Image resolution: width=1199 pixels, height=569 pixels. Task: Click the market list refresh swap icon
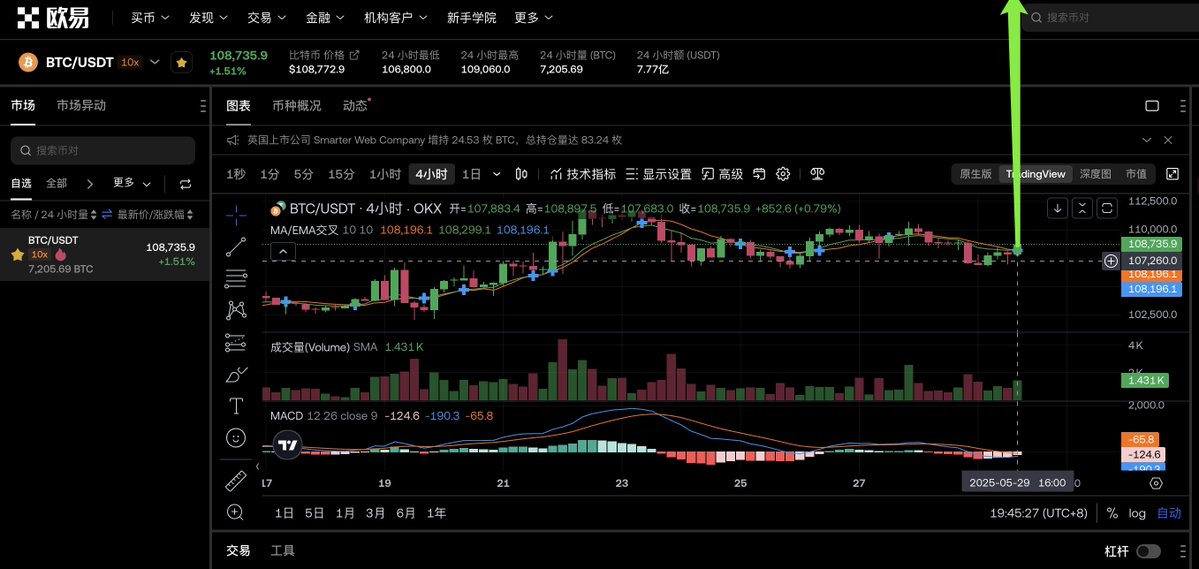point(185,184)
